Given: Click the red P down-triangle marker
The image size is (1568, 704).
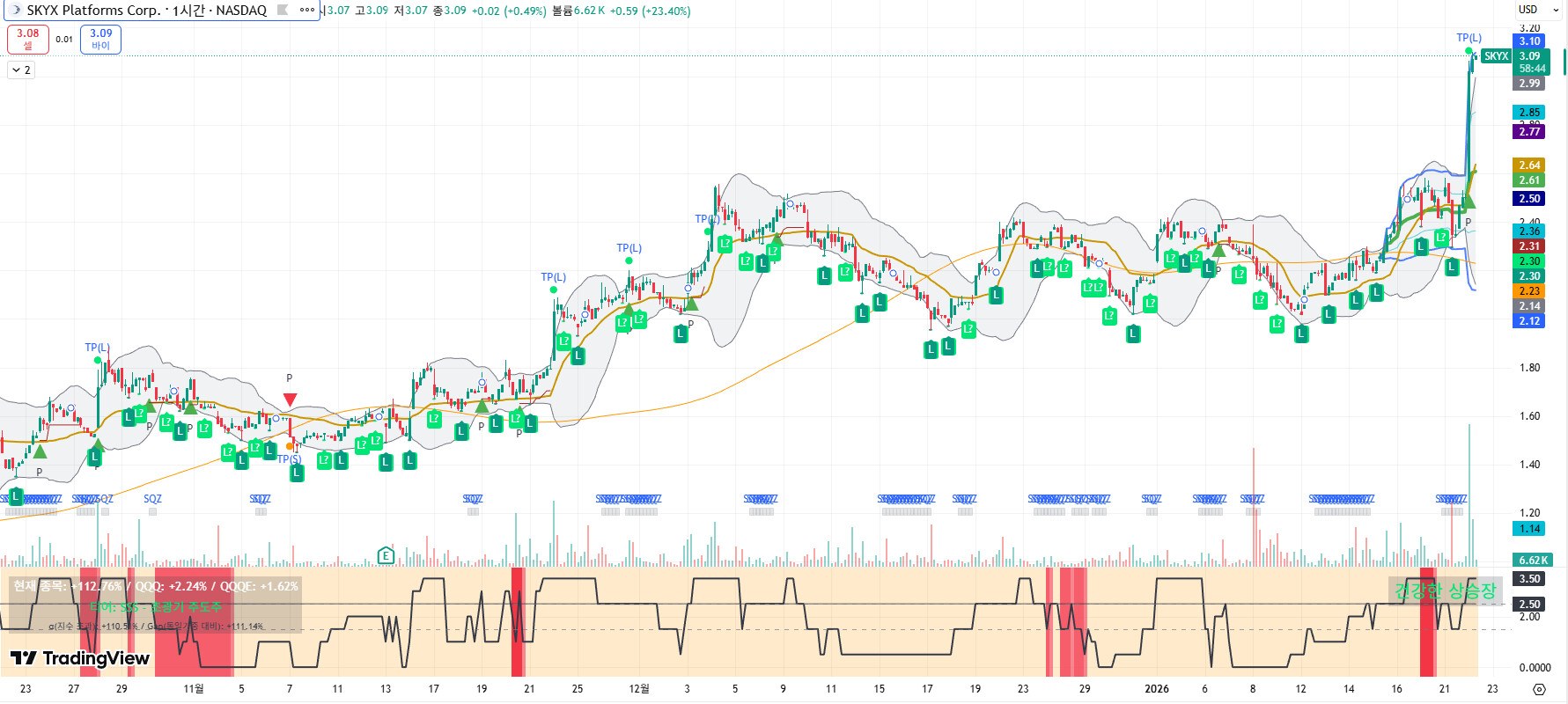Looking at the screenshot, I should [290, 400].
